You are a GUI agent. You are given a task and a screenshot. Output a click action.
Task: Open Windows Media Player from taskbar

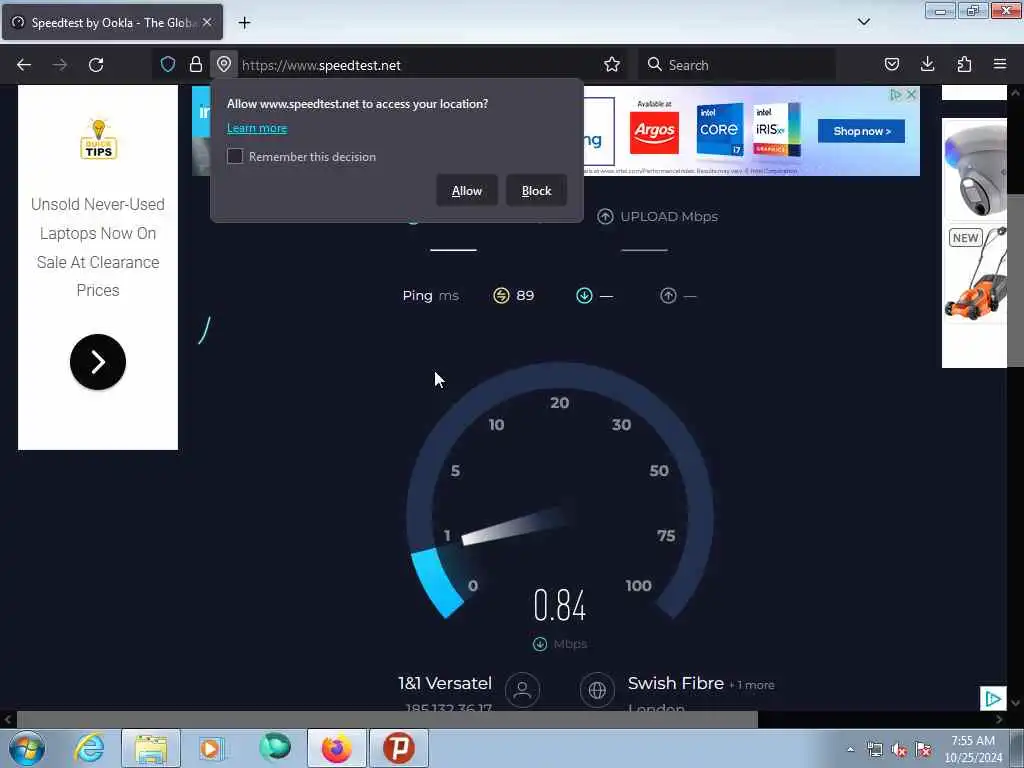[211, 748]
